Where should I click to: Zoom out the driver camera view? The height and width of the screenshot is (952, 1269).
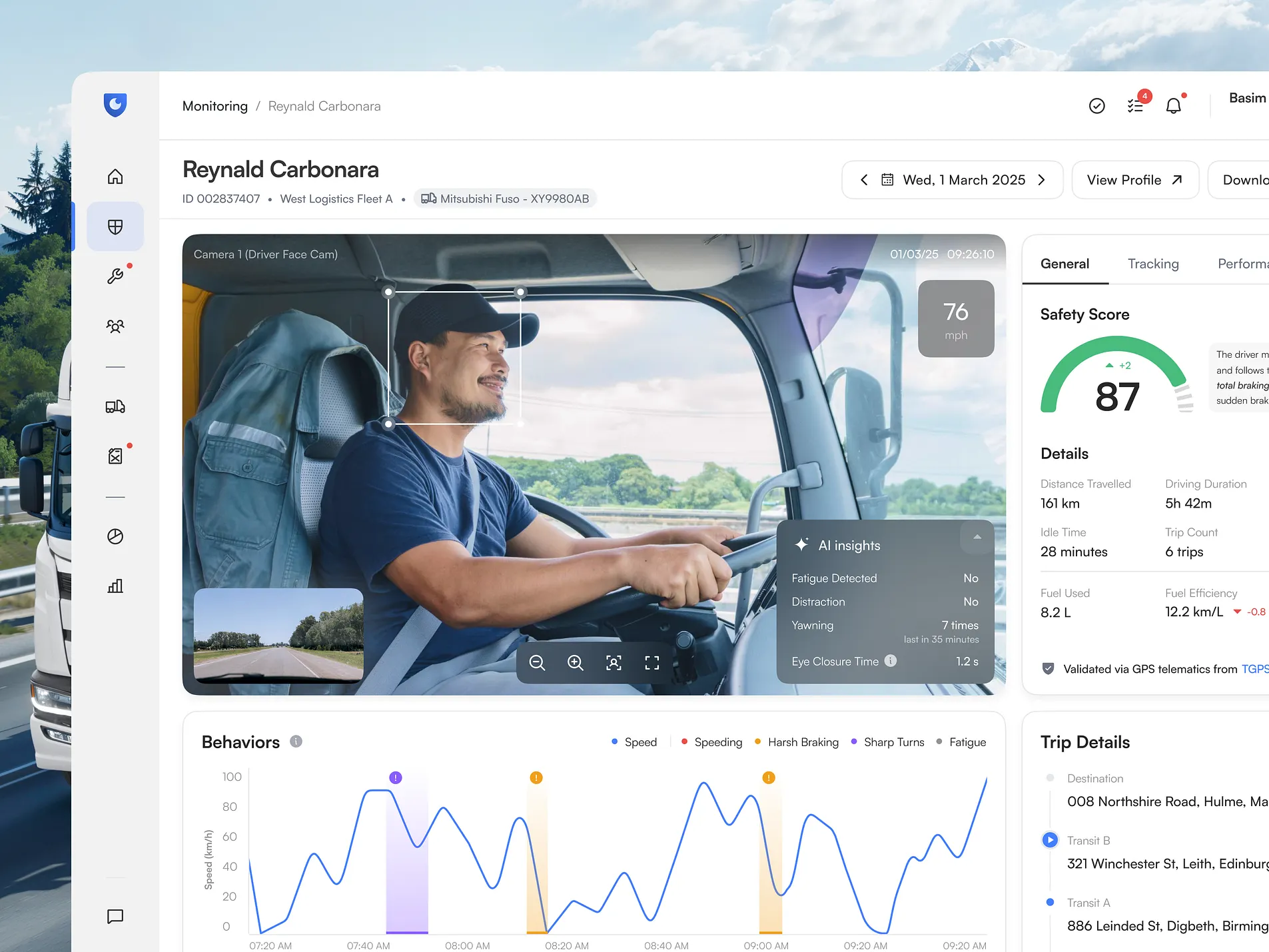[x=537, y=662]
